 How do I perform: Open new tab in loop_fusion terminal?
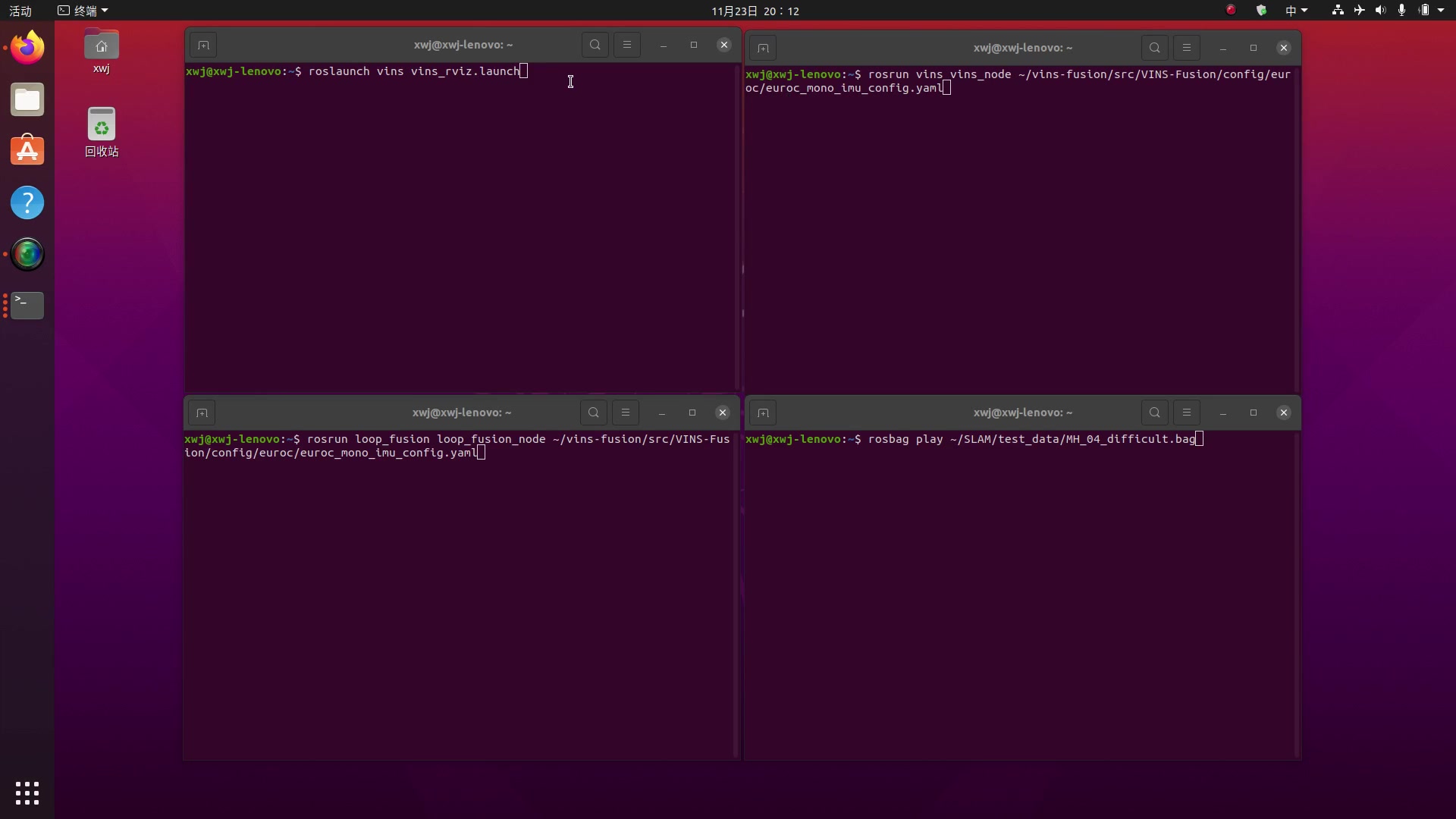(x=202, y=413)
